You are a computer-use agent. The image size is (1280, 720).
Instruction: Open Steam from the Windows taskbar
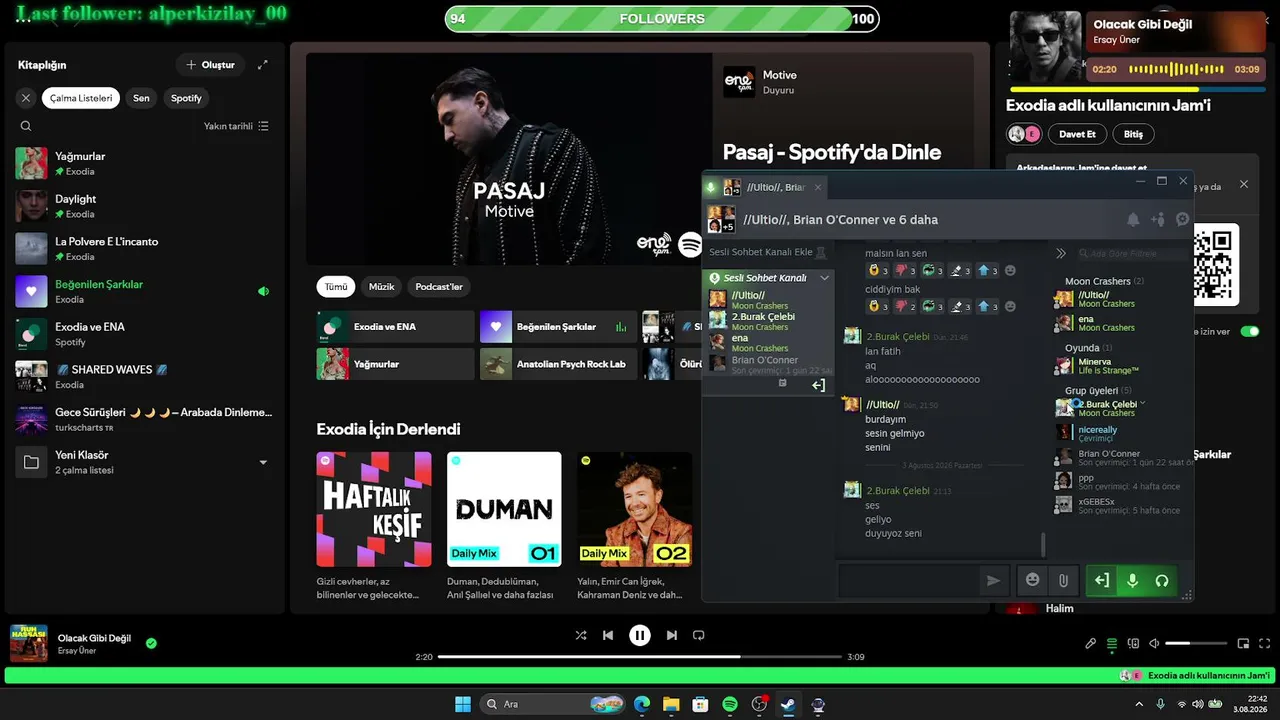coord(788,704)
